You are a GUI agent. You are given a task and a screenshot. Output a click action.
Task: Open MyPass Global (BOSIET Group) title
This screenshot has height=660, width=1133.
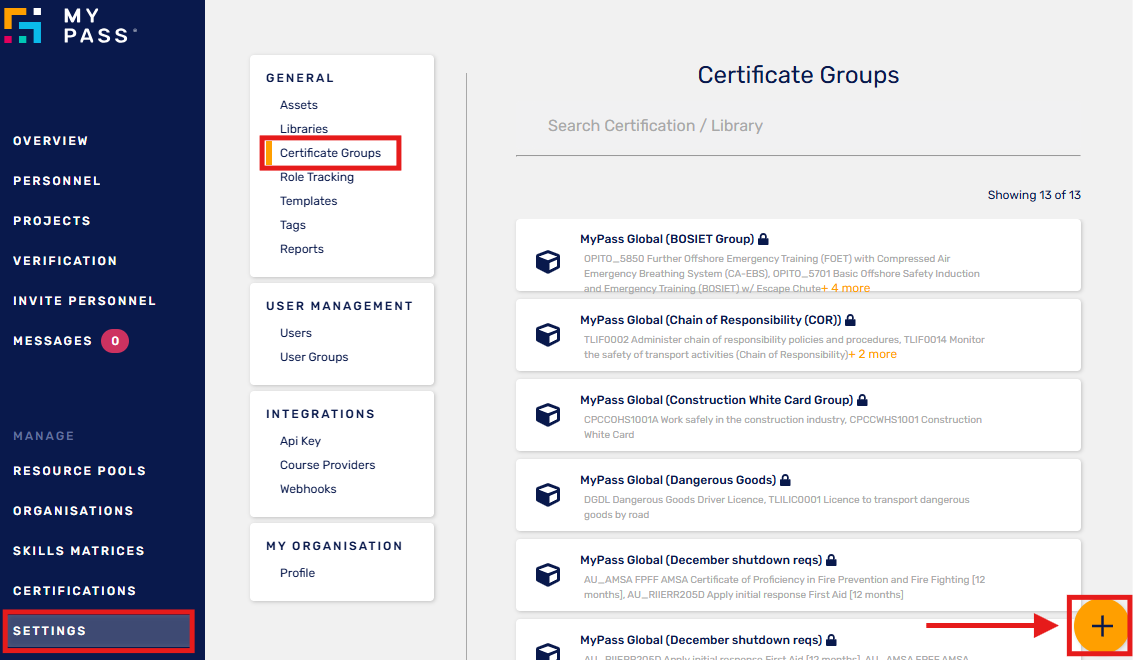(667, 239)
